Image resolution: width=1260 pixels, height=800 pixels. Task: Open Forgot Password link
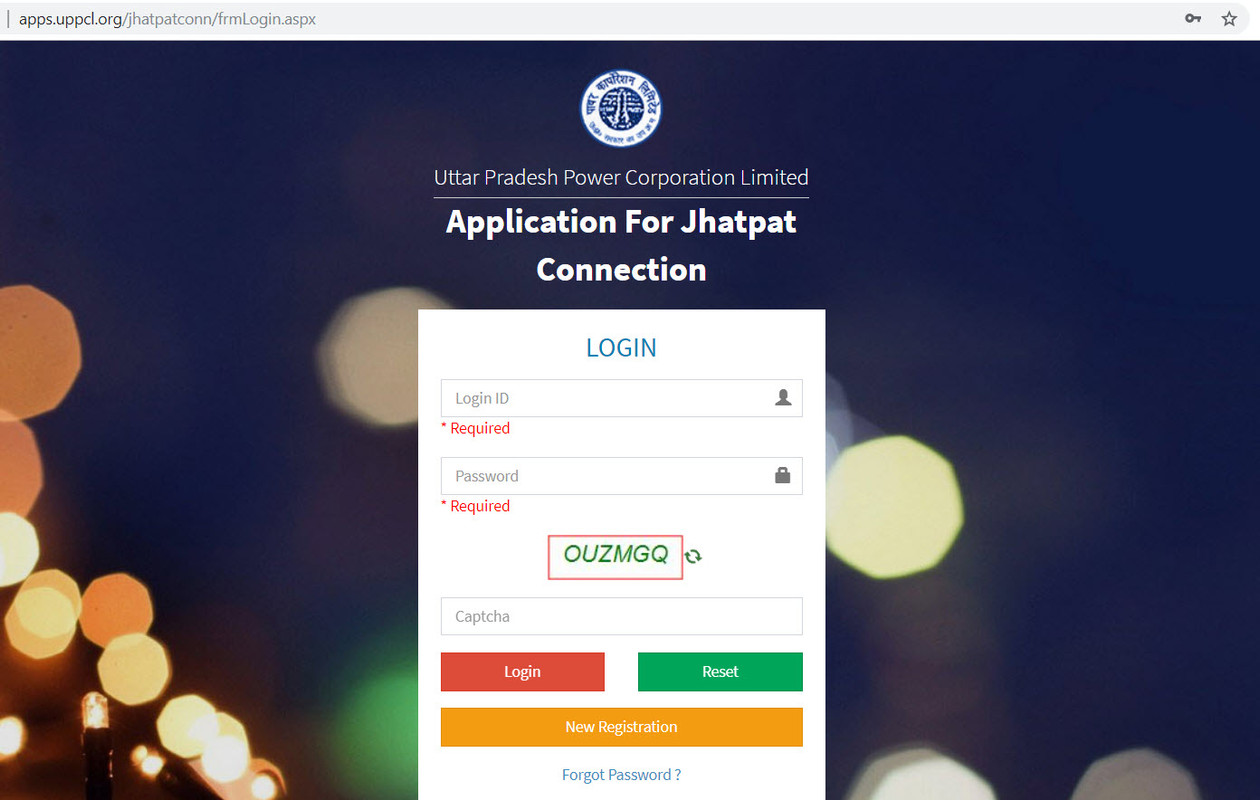click(621, 775)
